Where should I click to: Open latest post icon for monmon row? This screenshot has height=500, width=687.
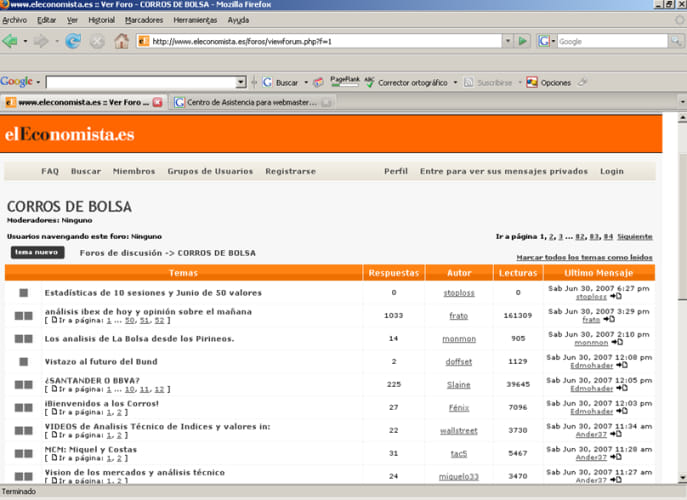pyautogui.click(x=617, y=342)
